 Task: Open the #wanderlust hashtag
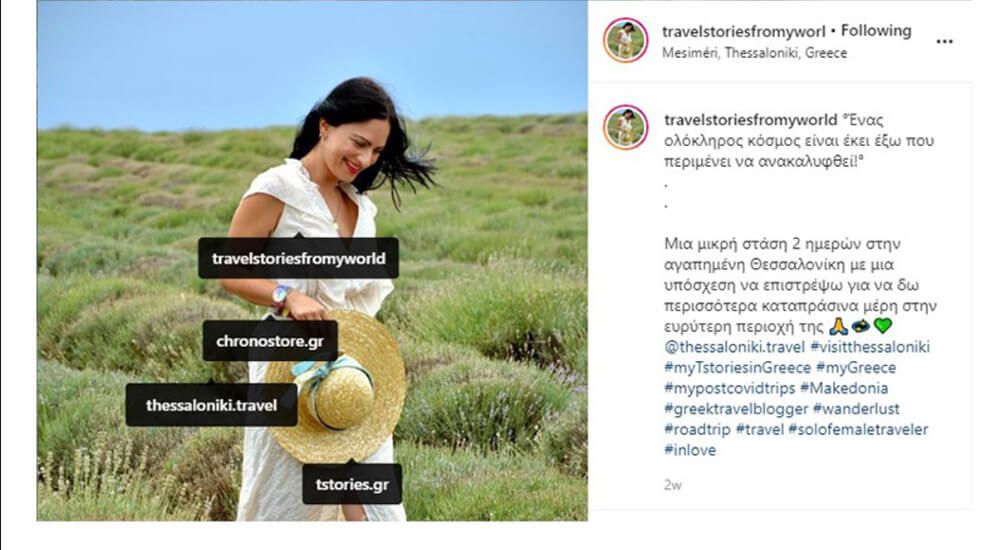(x=857, y=409)
